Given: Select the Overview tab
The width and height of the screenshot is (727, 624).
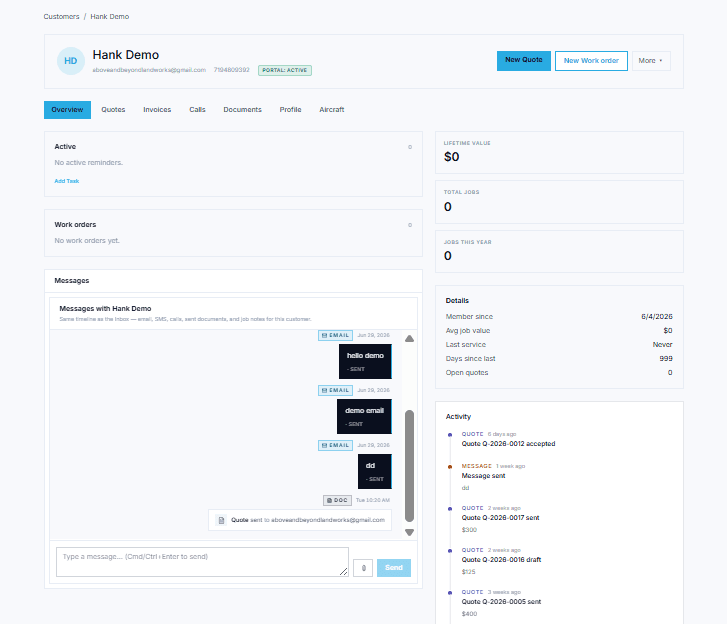Looking at the screenshot, I should point(67,110).
